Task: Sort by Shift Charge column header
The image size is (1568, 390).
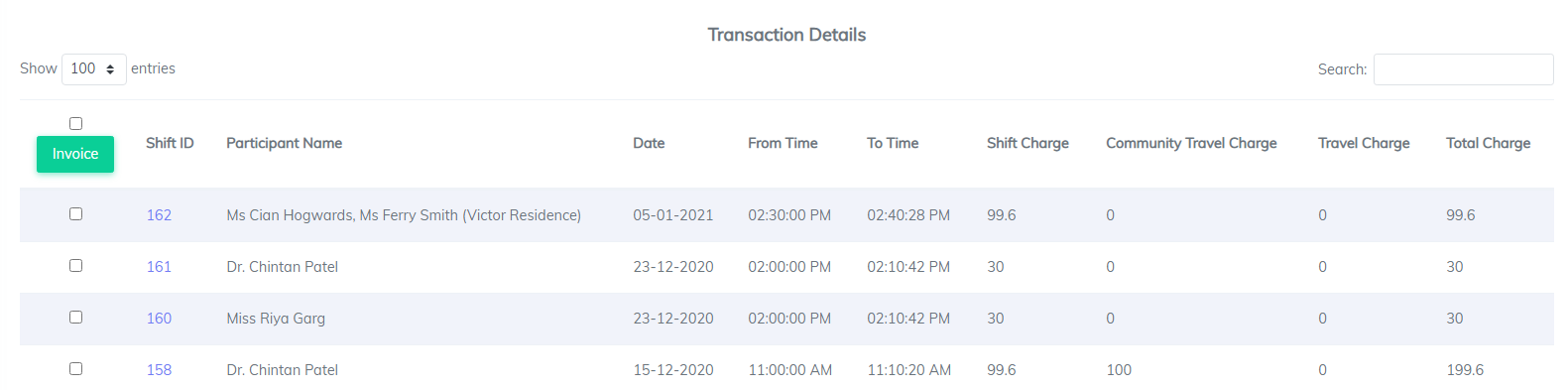Action: point(1027,143)
